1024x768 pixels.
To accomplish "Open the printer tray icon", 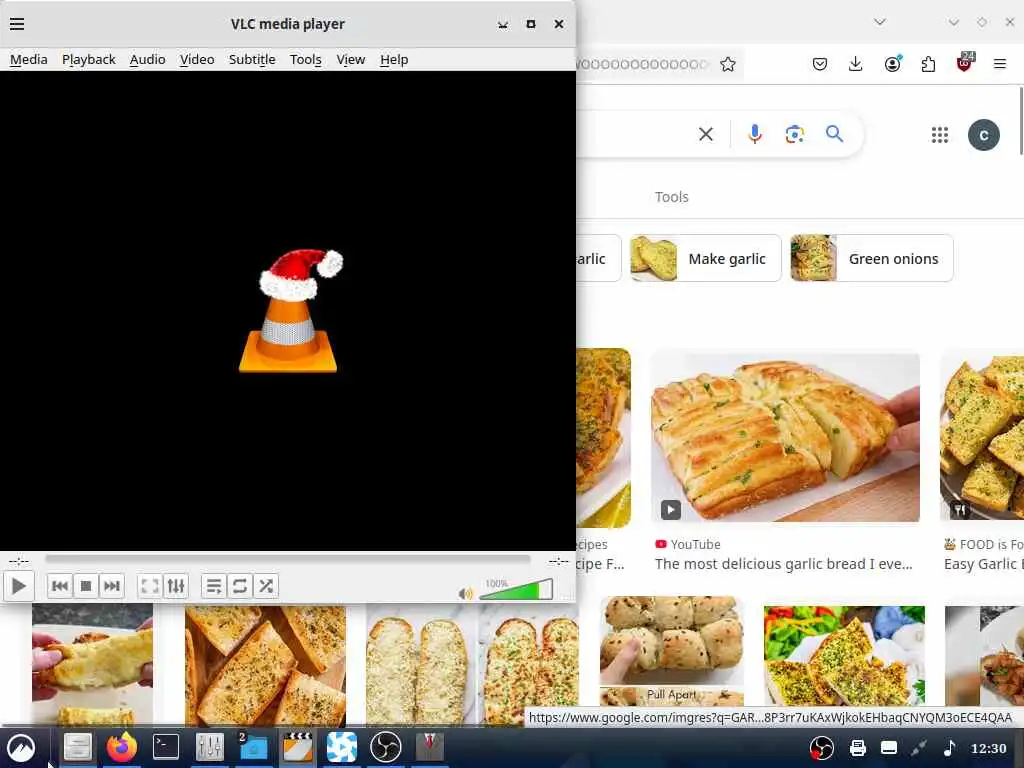I will pos(857,748).
